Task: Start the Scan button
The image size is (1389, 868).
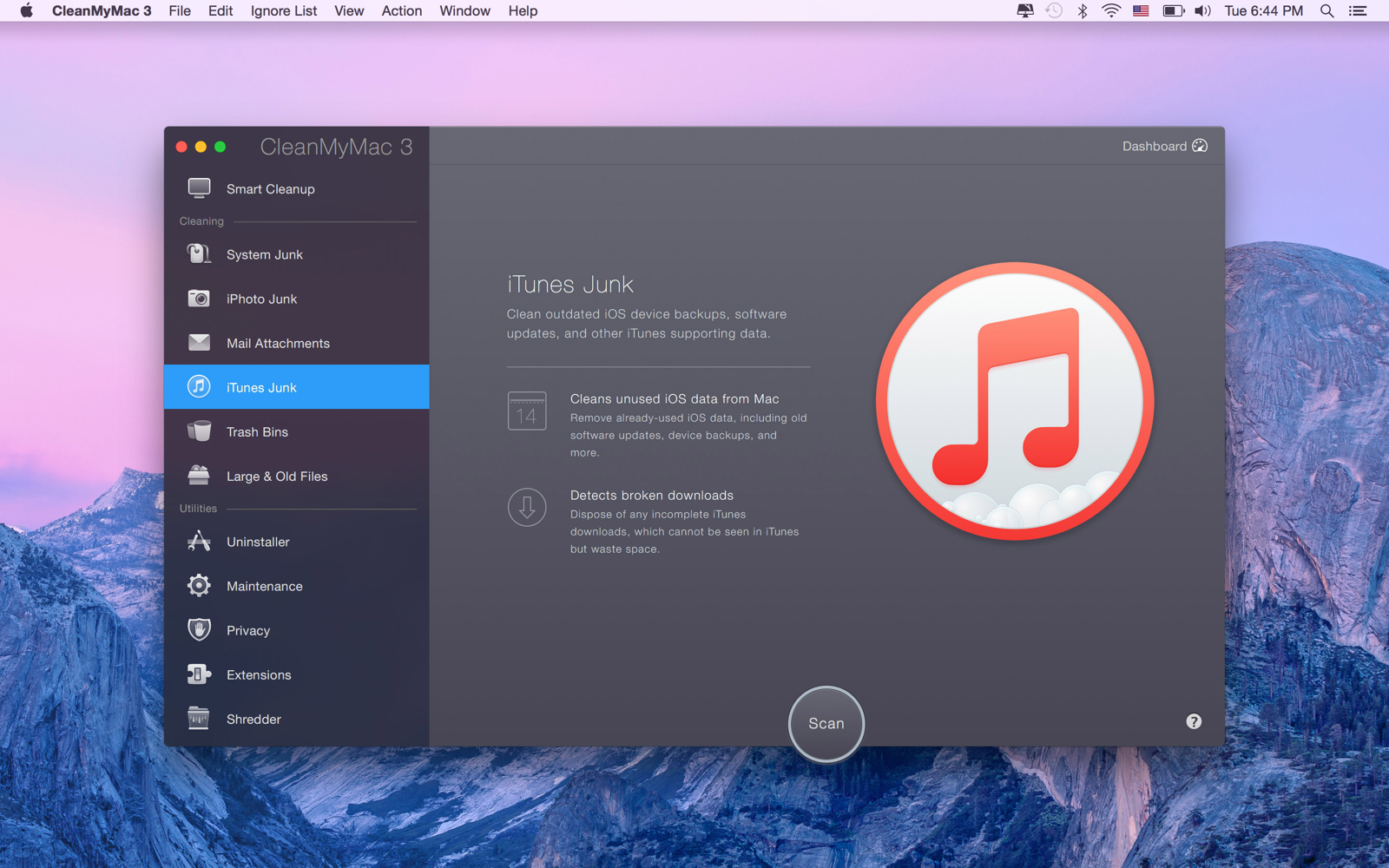Action: 826,724
